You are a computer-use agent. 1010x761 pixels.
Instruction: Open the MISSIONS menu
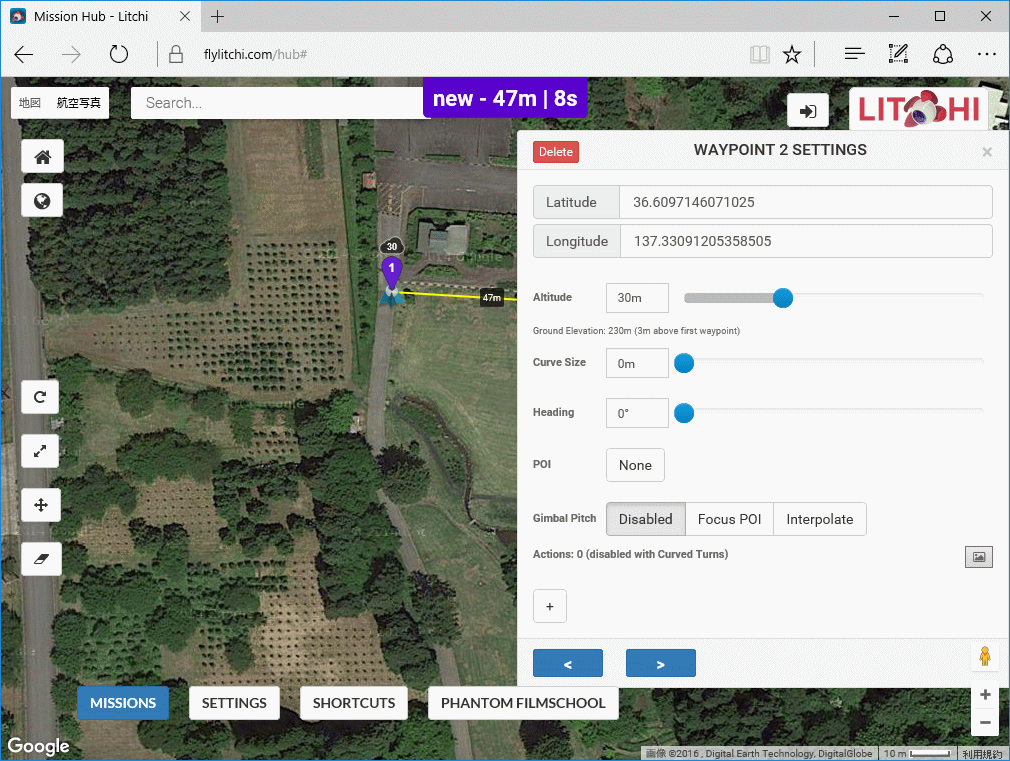coord(123,703)
